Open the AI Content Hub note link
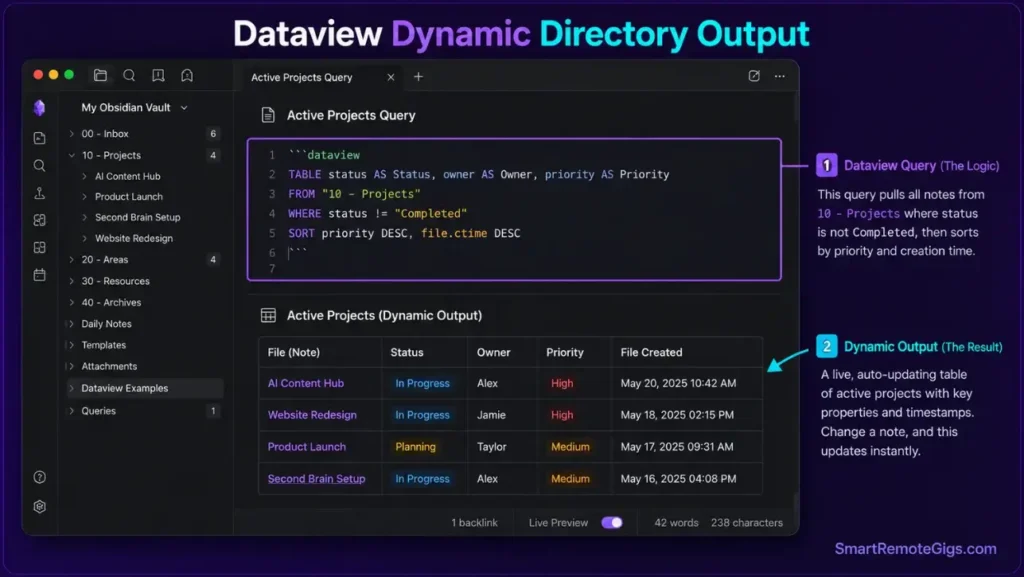The width and height of the screenshot is (1024, 577). [x=306, y=383]
